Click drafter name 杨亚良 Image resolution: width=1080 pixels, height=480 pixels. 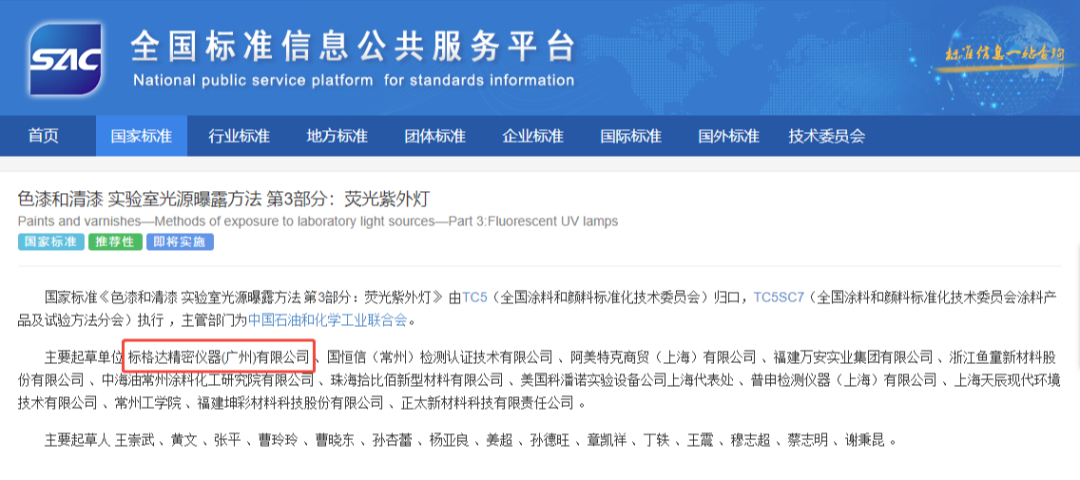tap(450, 440)
